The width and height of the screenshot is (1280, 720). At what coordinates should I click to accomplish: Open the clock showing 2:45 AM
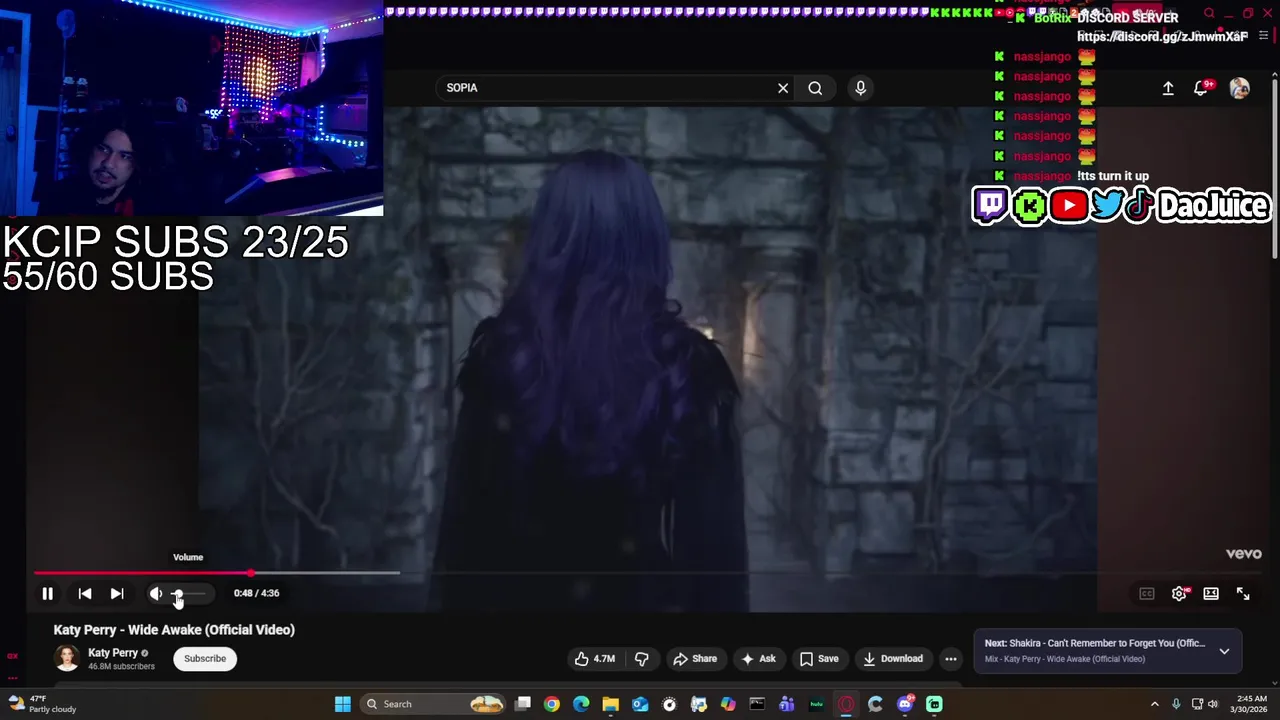pos(1251,704)
